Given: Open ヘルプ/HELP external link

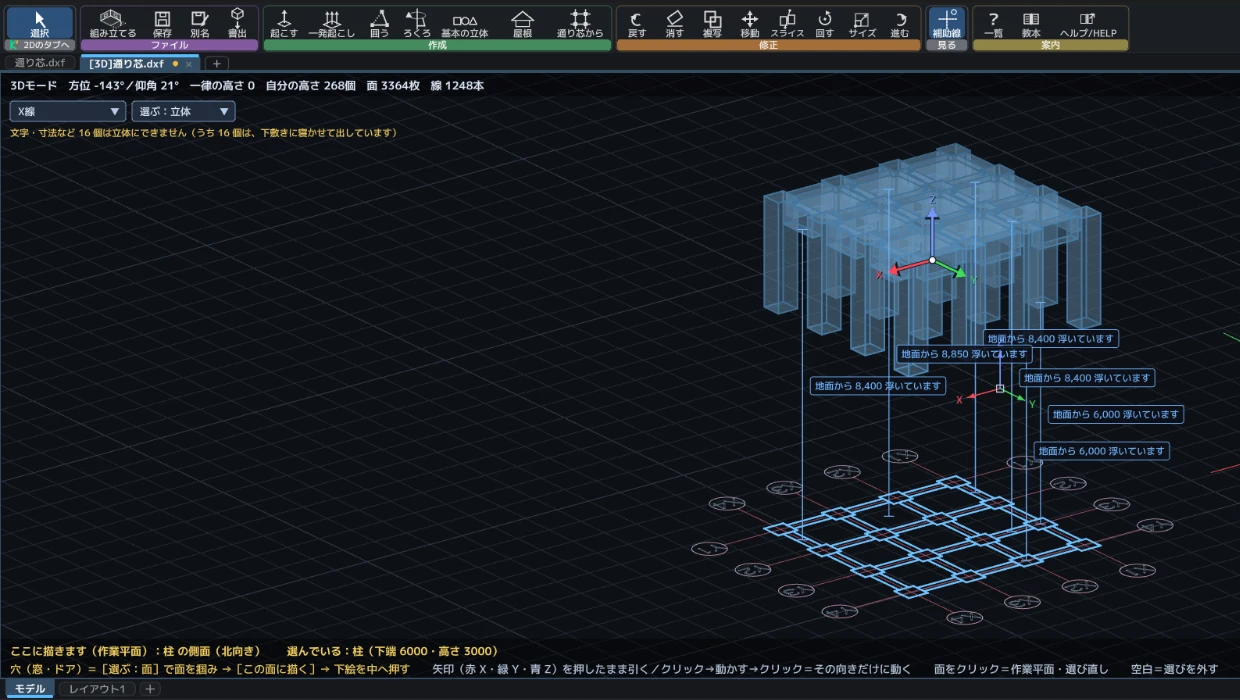Looking at the screenshot, I should click(x=1088, y=23).
